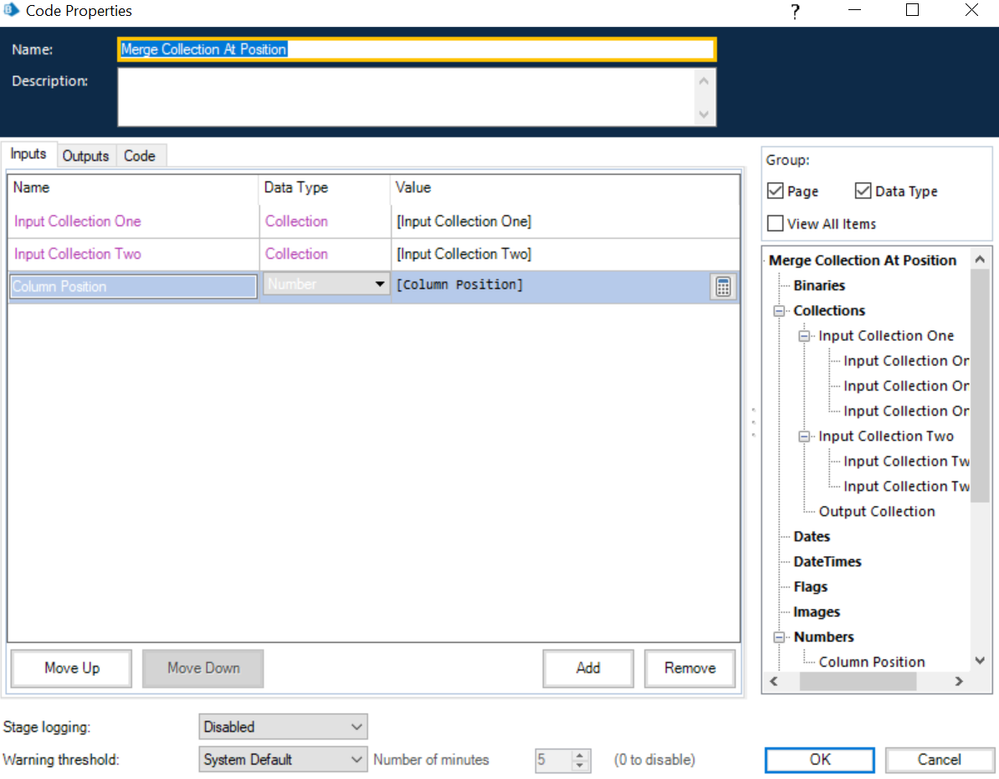This screenshot has height=779, width=999.
Task: Toggle the Page grouping checkbox
Action: 775,191
